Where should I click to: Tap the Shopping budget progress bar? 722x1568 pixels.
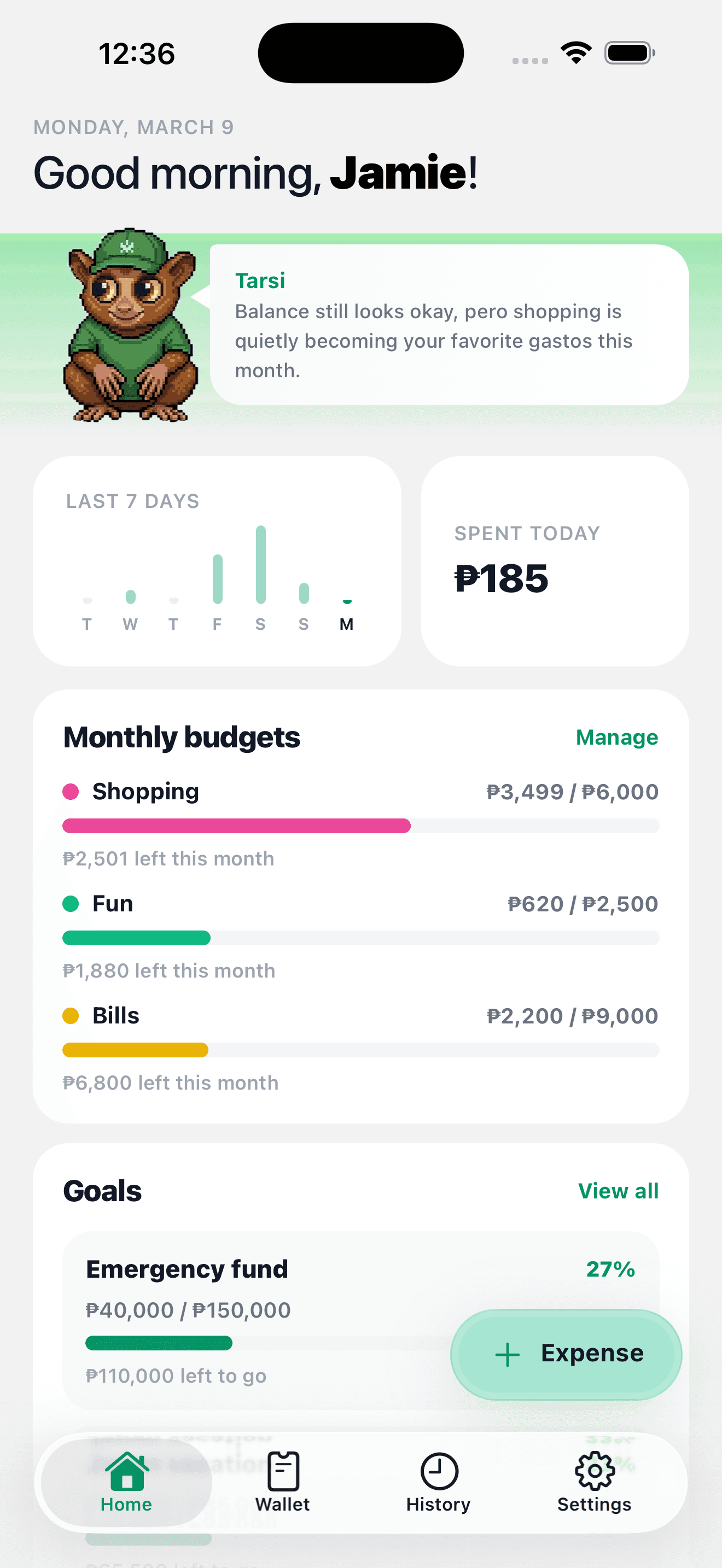click(360, 826)
